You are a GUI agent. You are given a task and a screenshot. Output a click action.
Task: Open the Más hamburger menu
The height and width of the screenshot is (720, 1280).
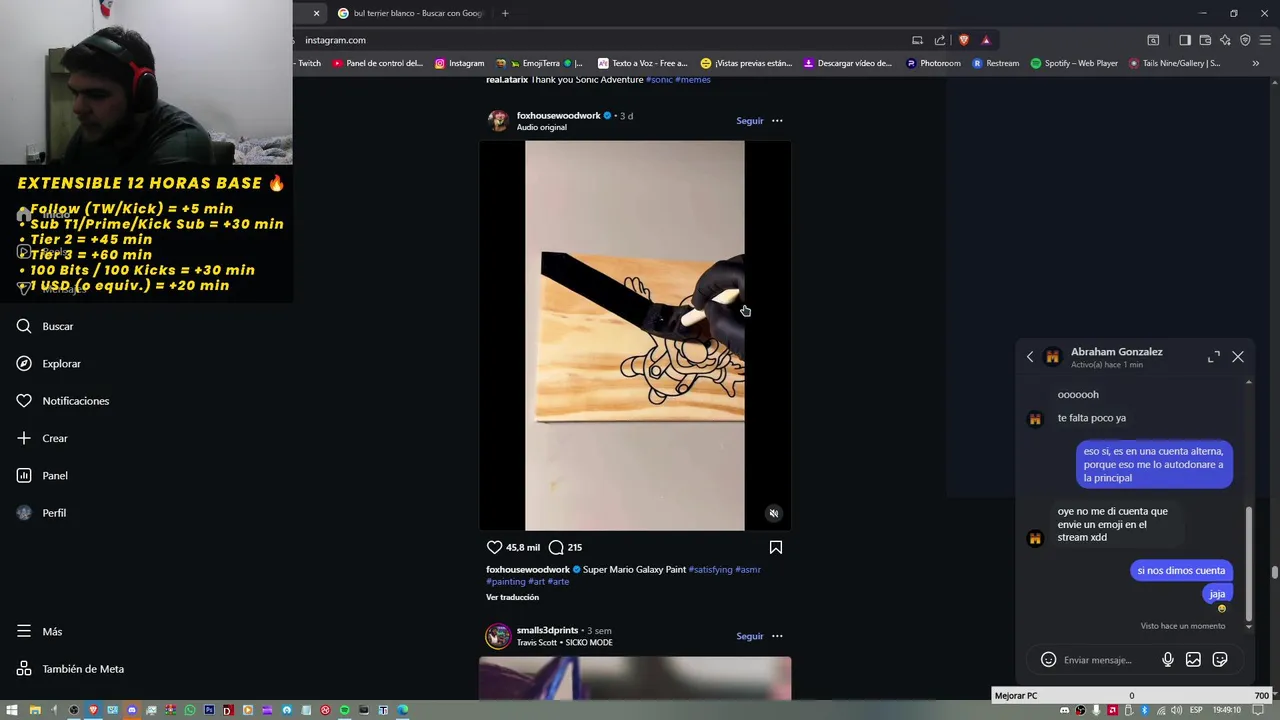pyautogui.click(x=39, y=631)
